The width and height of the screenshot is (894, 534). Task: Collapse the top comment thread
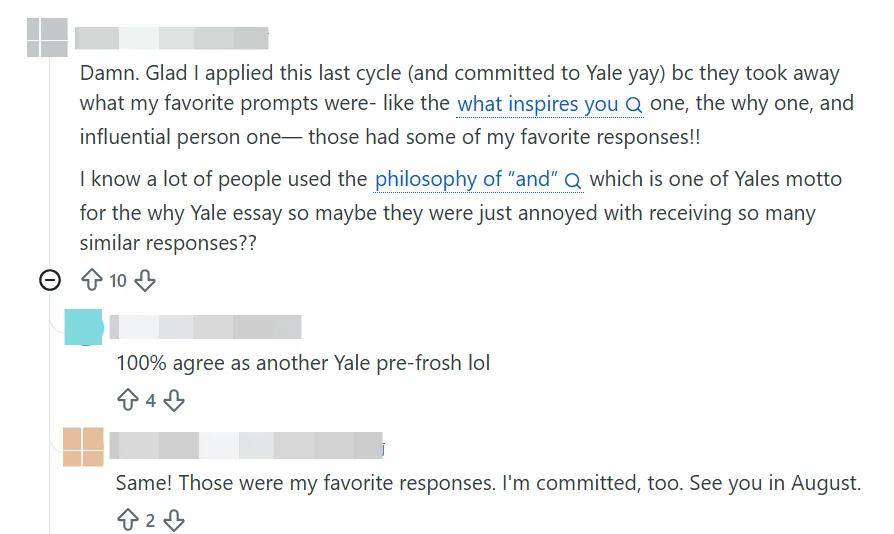pyautogui.click(x=50, y=280)
